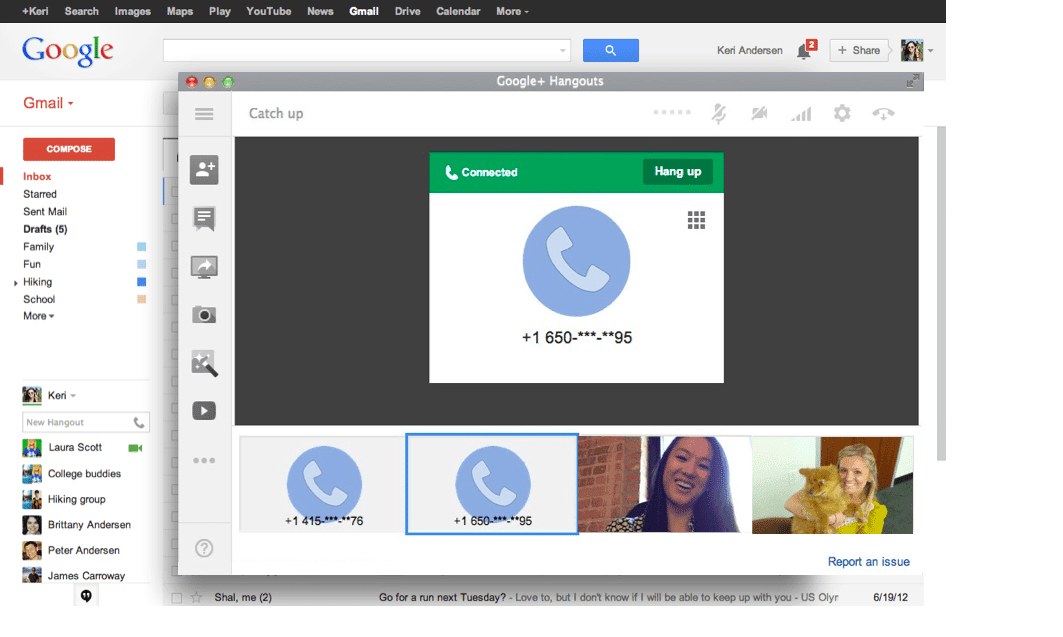
Task: Click the Share button
Action: point(858,50)
